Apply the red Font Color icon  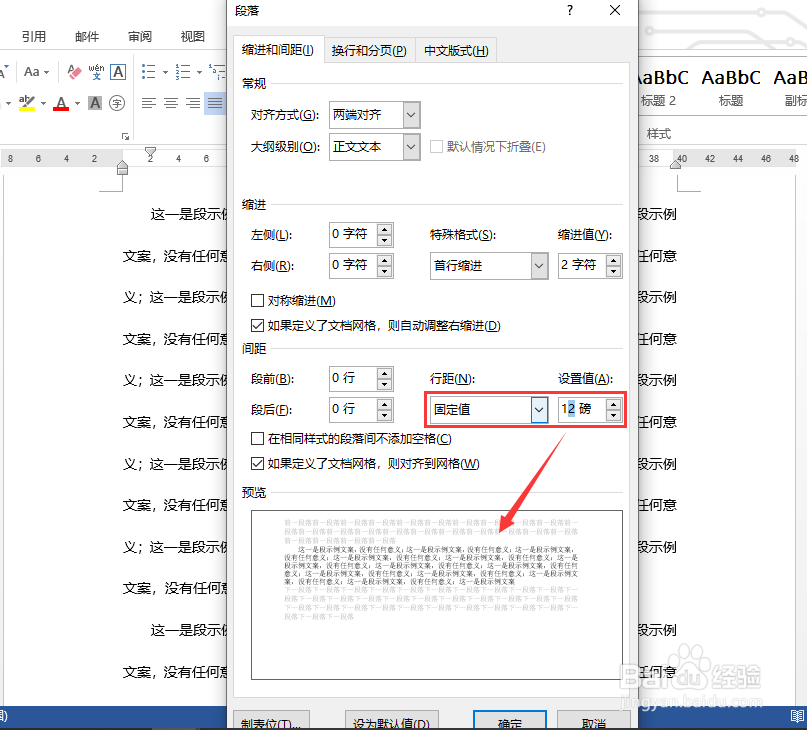click(x=60, y=101)
